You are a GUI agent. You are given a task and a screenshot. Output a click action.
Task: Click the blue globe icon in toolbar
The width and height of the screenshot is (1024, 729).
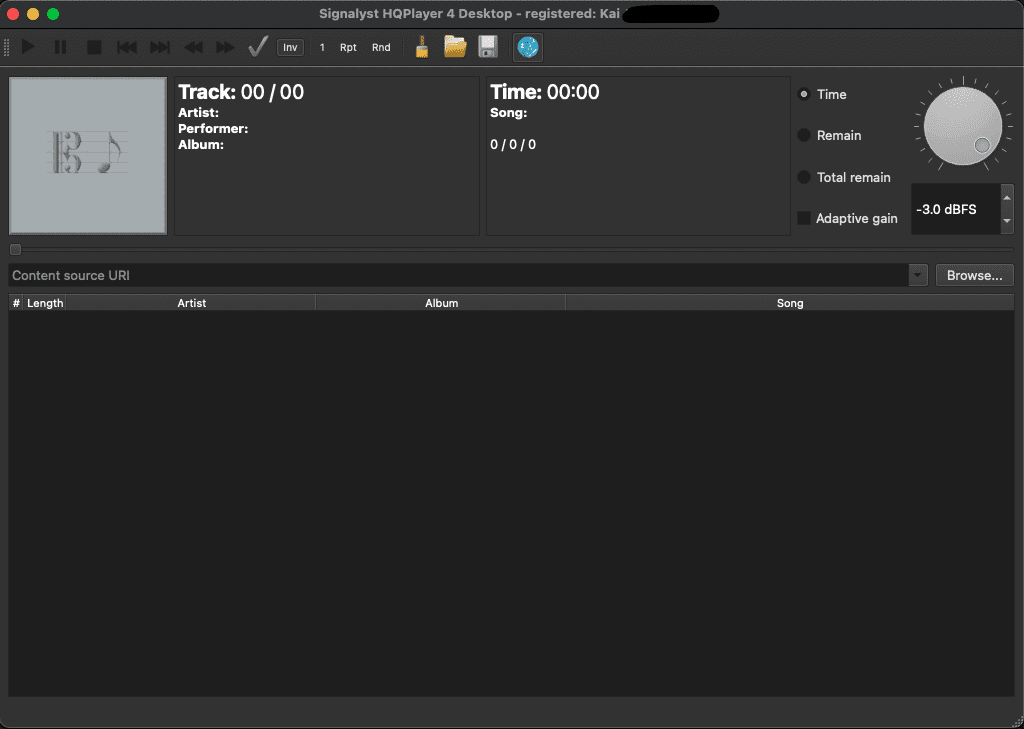point(528,47)
